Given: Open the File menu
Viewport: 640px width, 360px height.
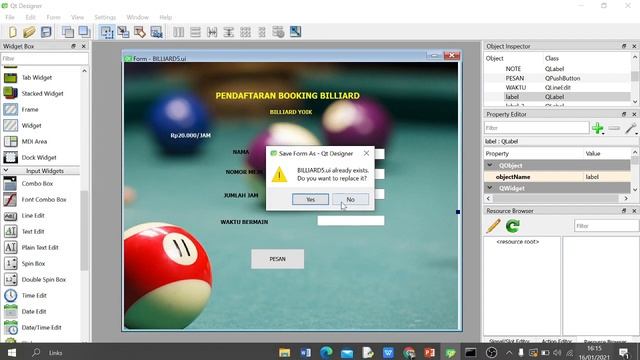Looking at the screenshot, I should click(10, 17).
